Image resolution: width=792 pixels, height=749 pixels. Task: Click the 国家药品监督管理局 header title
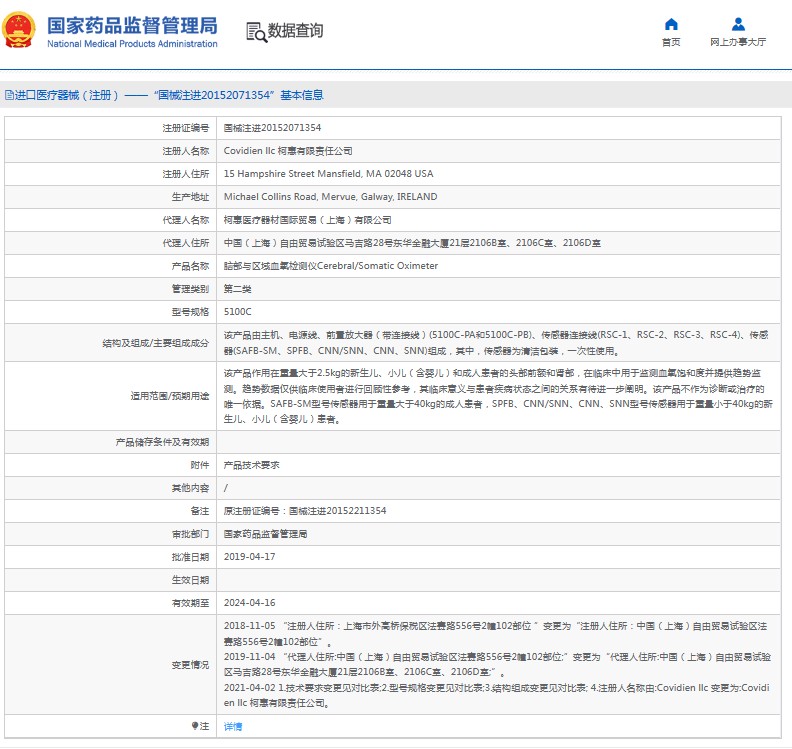pos(132,25)
